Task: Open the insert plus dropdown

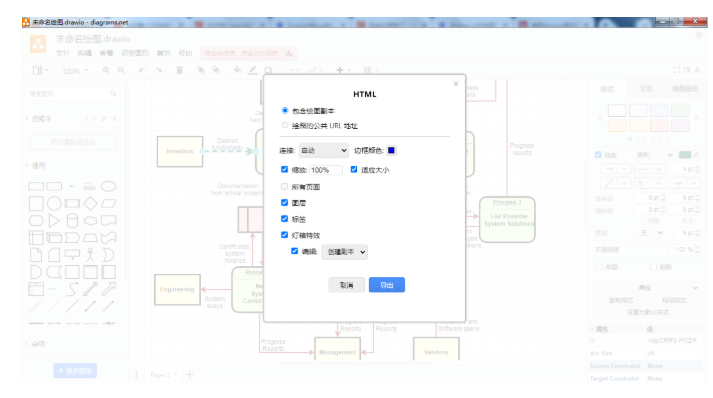Action: click(x=343, y=70)
